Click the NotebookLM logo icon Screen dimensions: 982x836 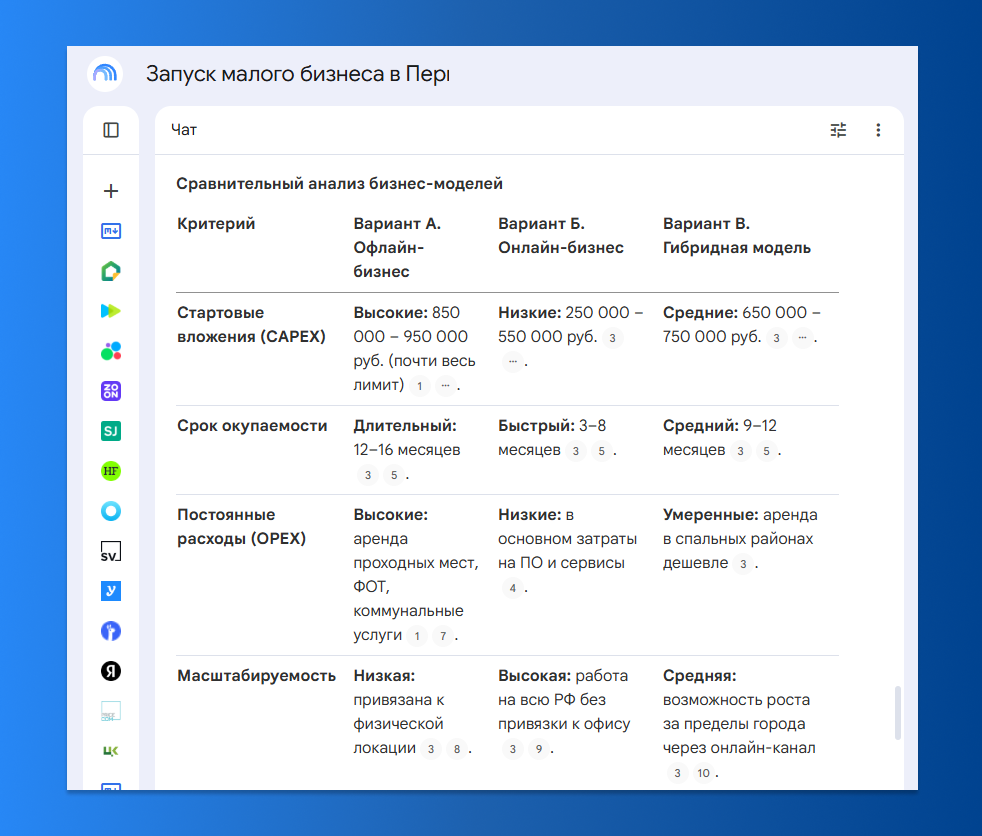coord(105,74)
